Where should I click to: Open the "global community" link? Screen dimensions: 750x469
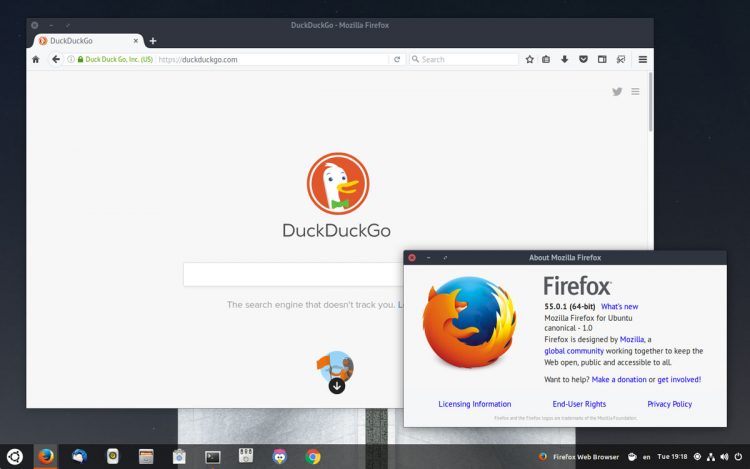point(574,351)
